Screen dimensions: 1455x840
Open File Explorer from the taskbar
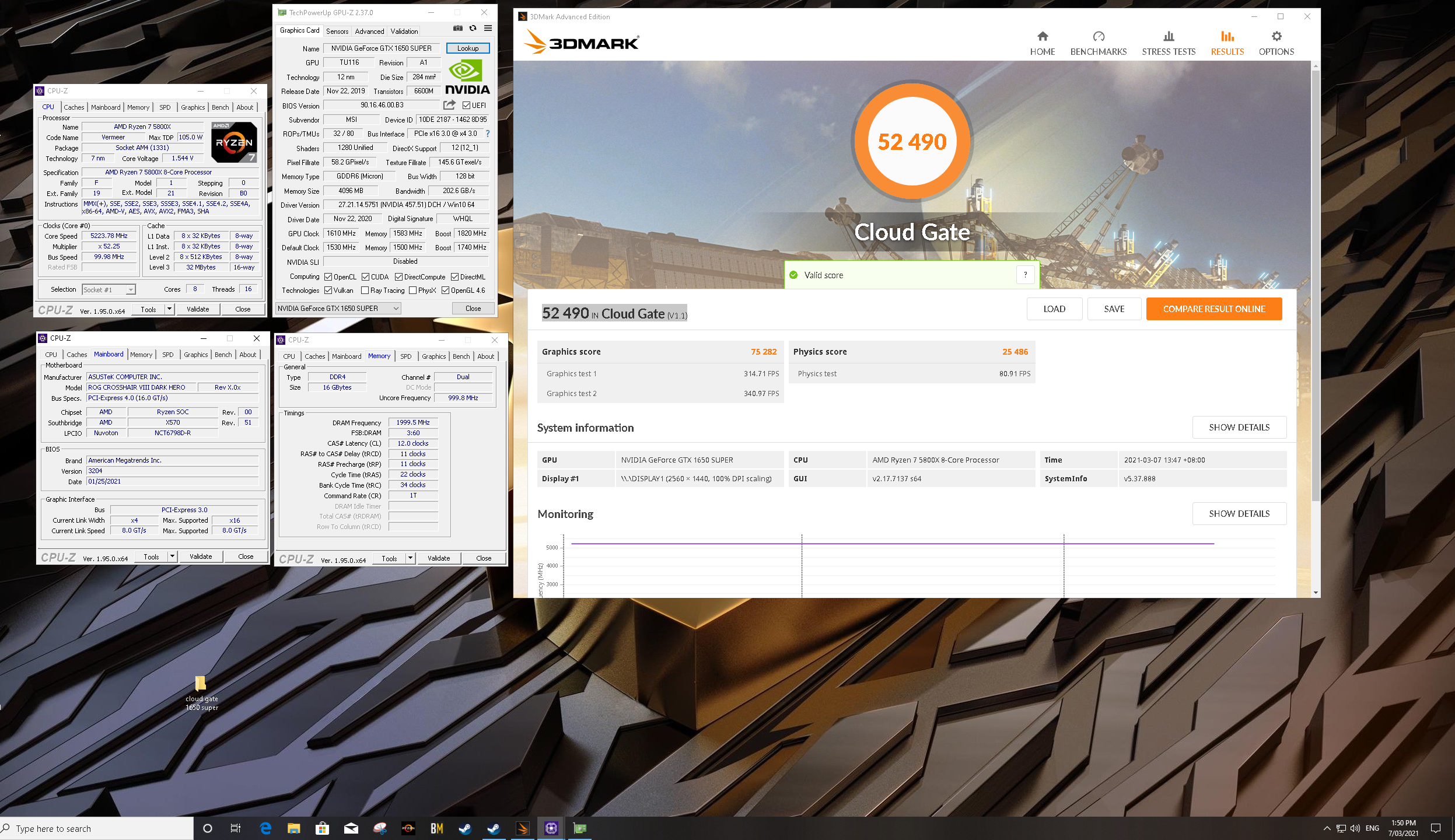(x=293, y=828)
